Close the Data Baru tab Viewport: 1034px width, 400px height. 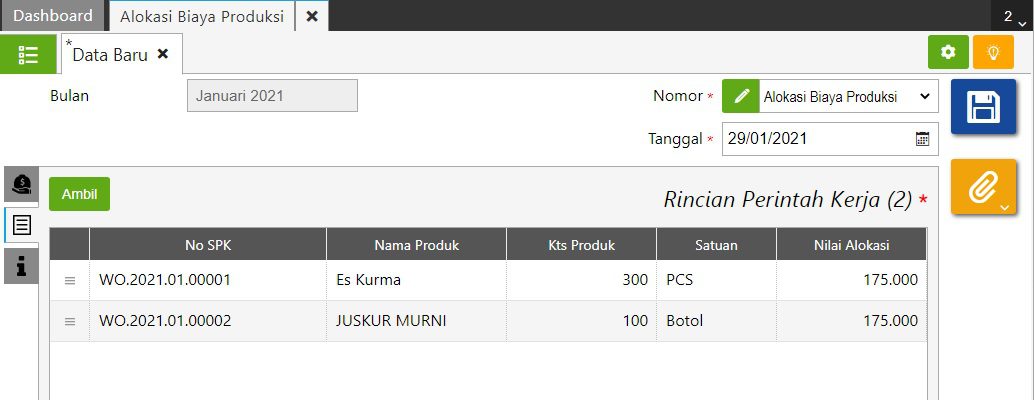pyautogui.click(x=163, y=54)
